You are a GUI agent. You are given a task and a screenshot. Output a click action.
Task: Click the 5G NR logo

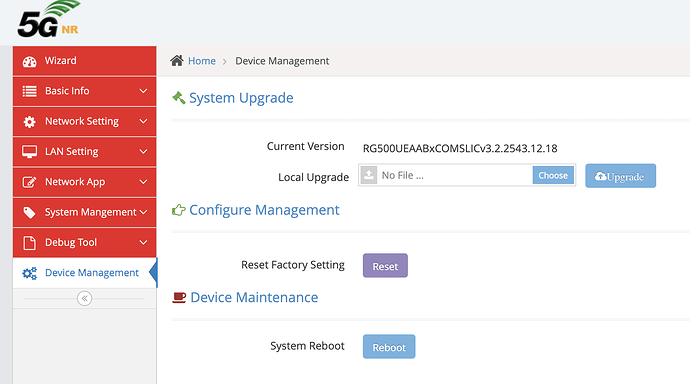49,19
